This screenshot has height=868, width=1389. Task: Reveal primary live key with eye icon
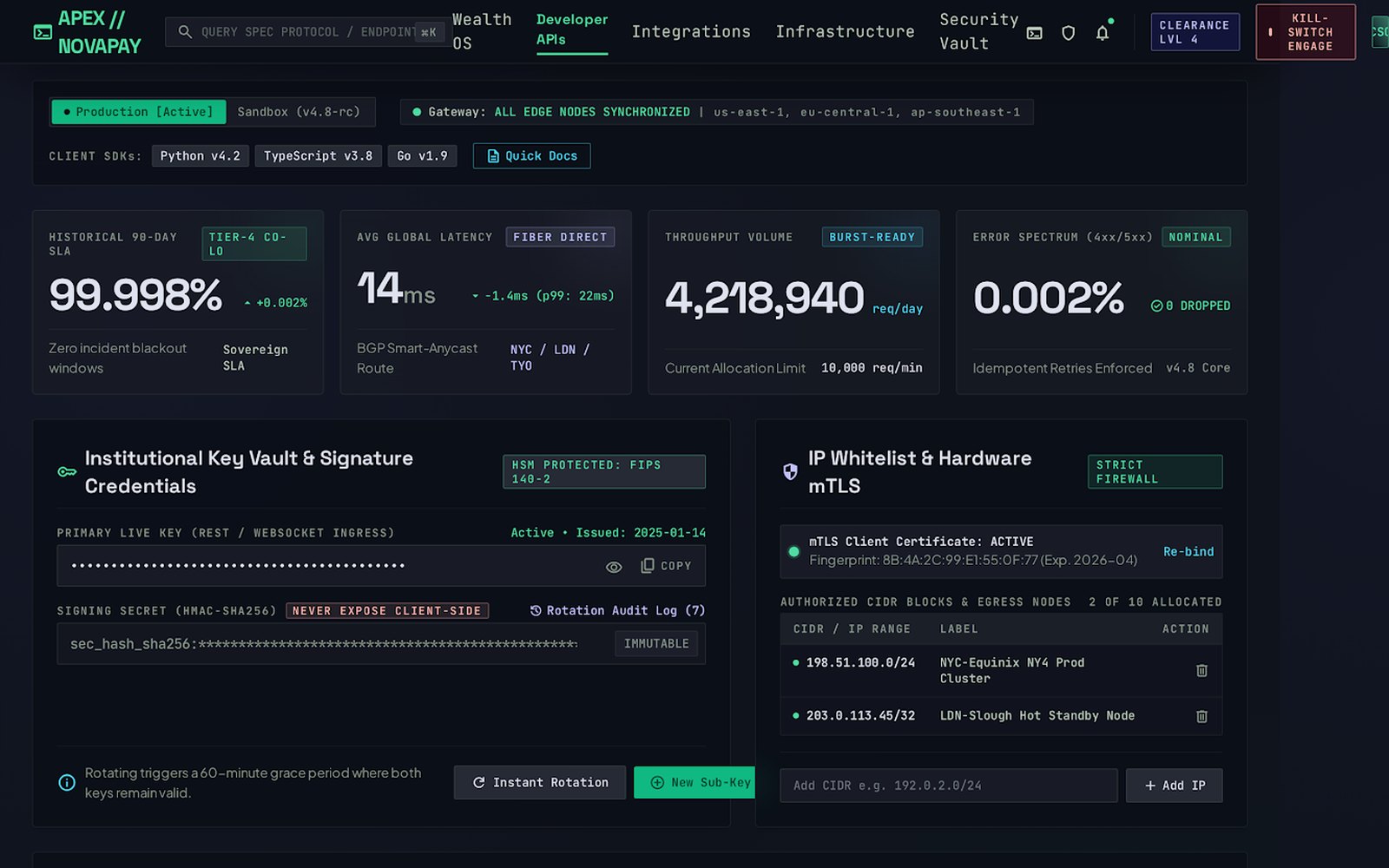click(614, 567)
